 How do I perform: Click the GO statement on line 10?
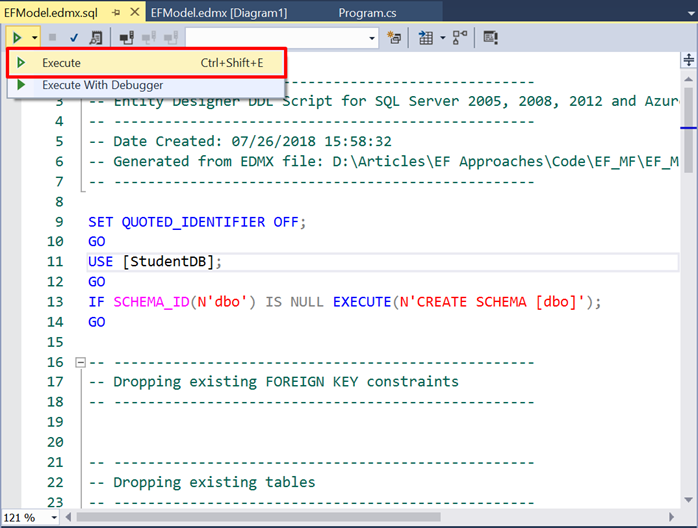(97, 242)
